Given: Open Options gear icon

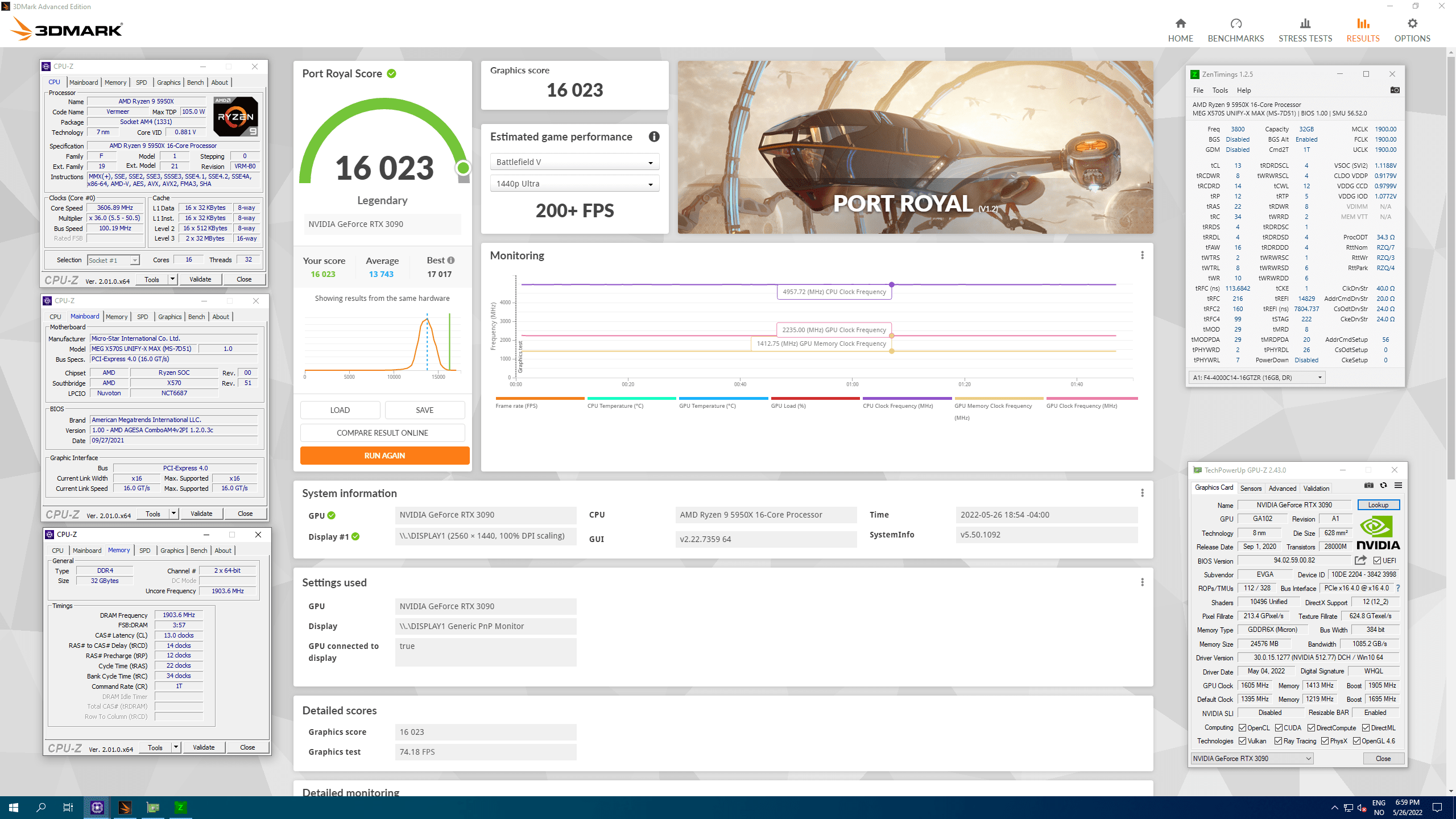Looking at the screenshot, I should pos(1412,23).
